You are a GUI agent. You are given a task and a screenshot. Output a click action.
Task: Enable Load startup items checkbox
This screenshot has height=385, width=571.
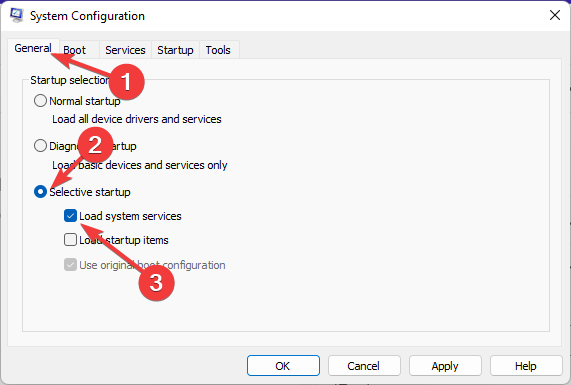click(x=70, y=240)
